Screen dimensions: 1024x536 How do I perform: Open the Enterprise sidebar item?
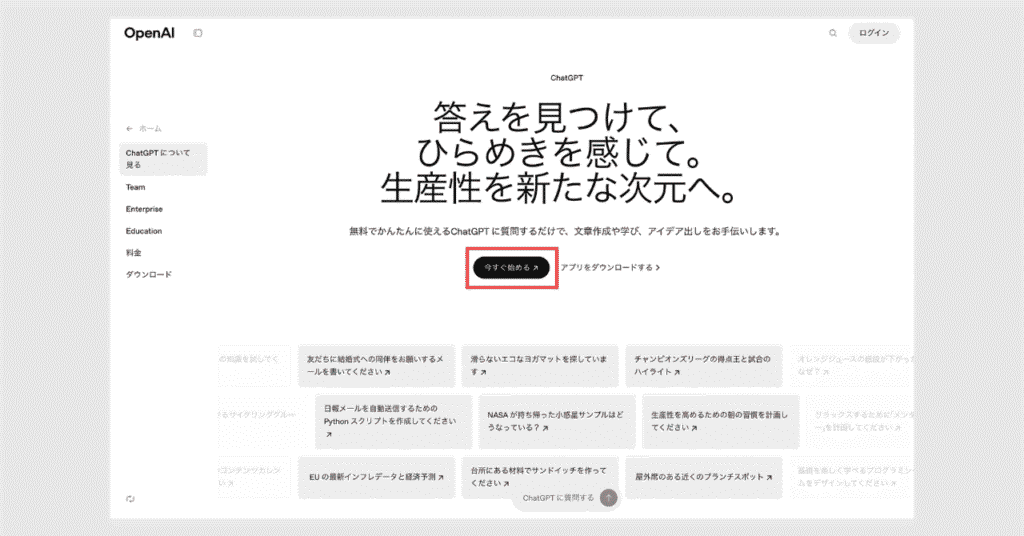(144, 209)
